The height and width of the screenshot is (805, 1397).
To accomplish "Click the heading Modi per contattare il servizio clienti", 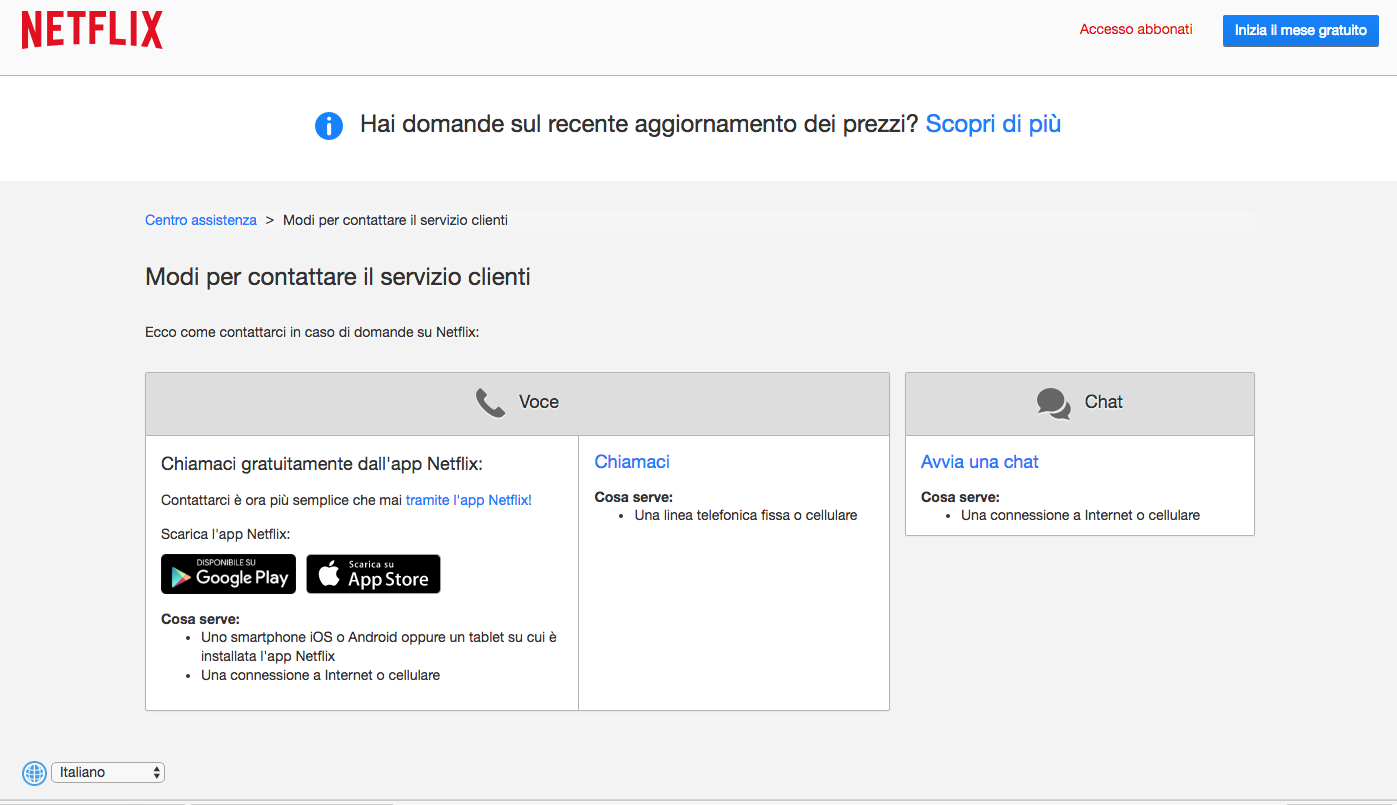I will 338,277.
